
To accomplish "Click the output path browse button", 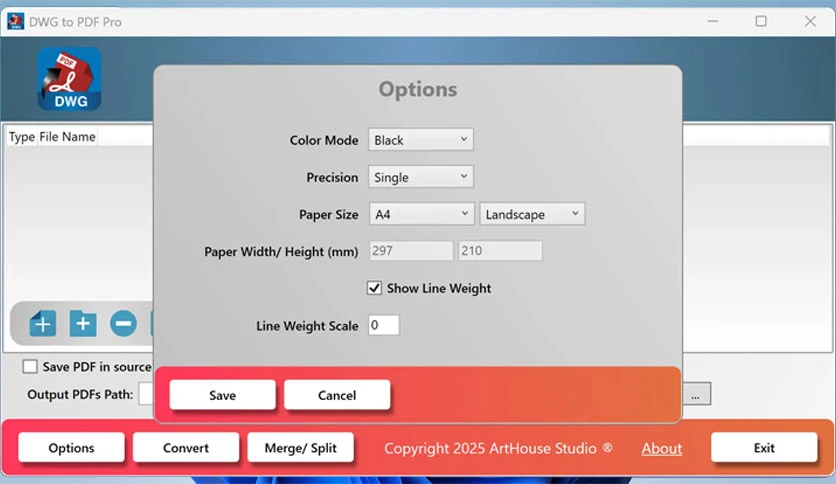I will (696, 394).
